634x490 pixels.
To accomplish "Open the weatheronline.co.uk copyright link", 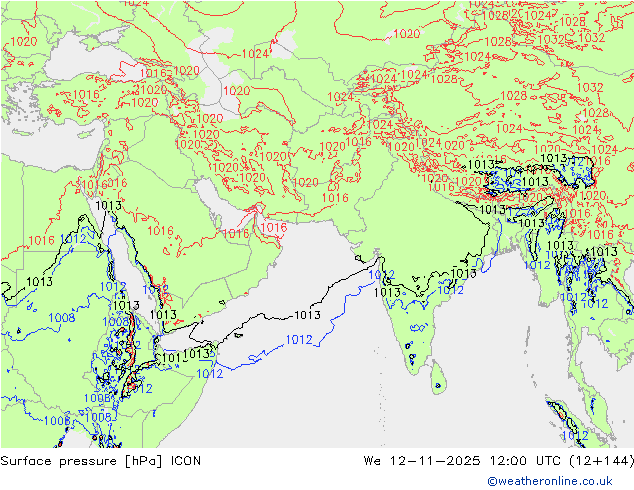I will click(x=549, y=481).
